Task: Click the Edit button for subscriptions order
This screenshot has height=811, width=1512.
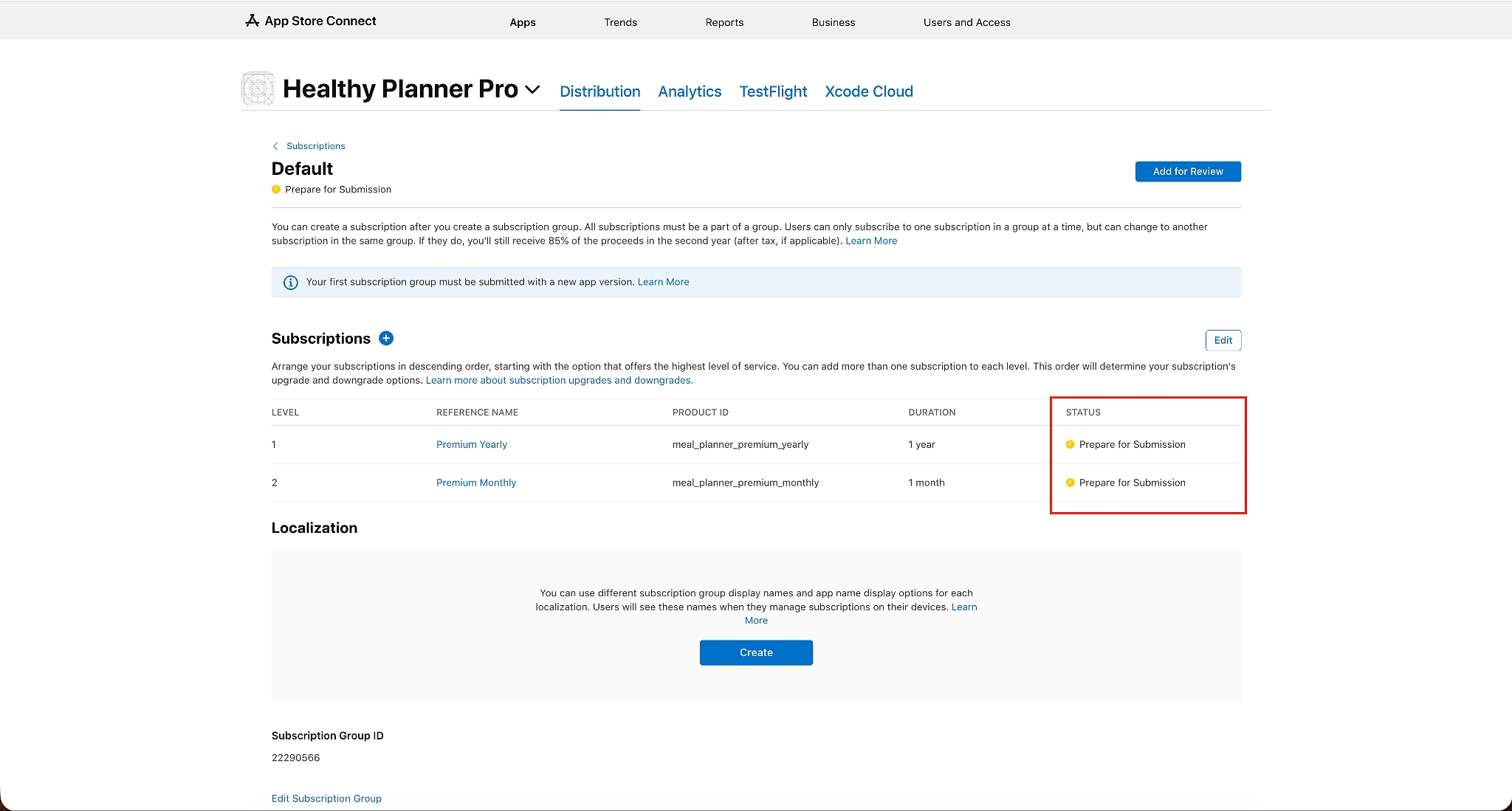Action: [1223, 340]
